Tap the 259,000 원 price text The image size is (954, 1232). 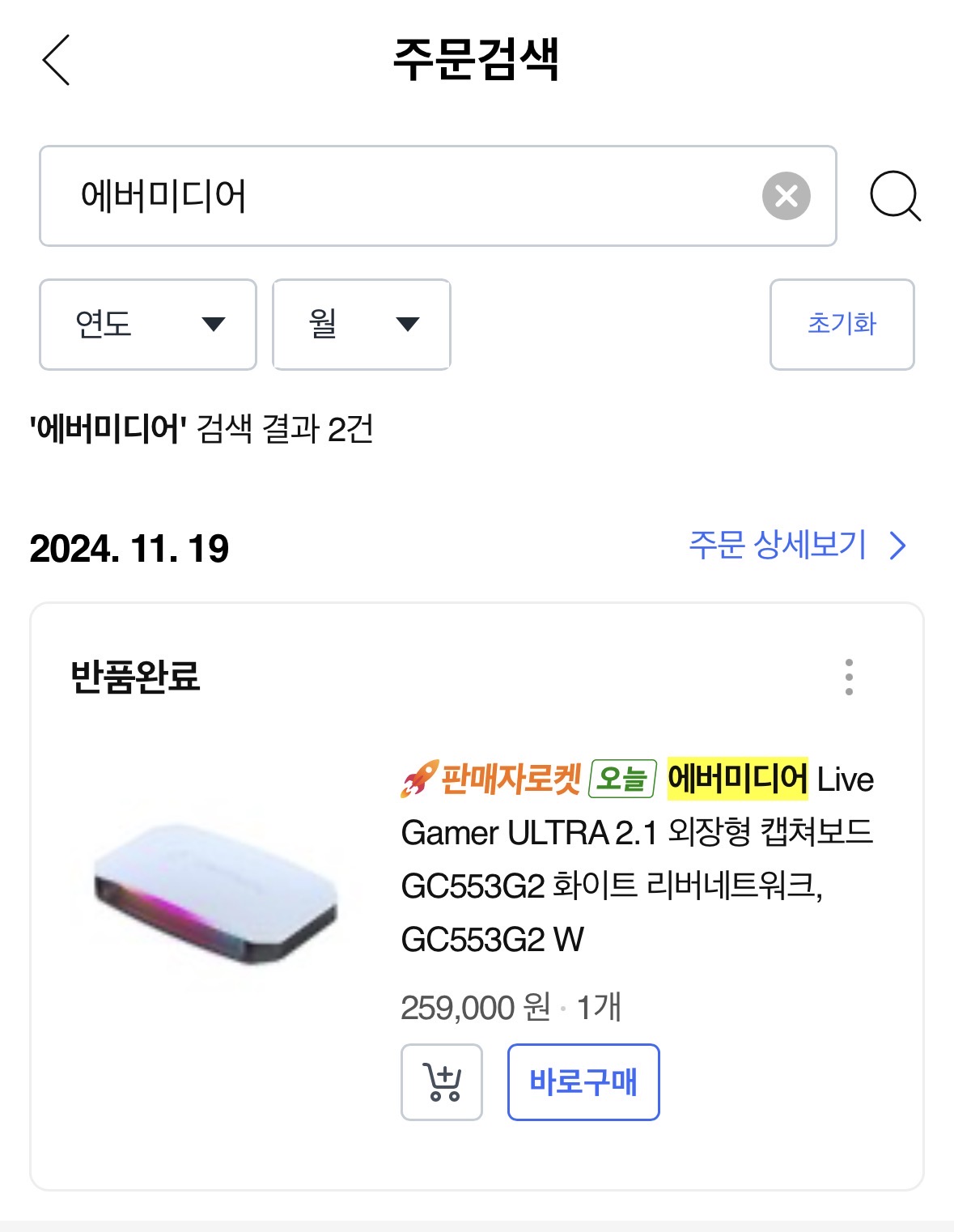click(x=475, y=1008)
